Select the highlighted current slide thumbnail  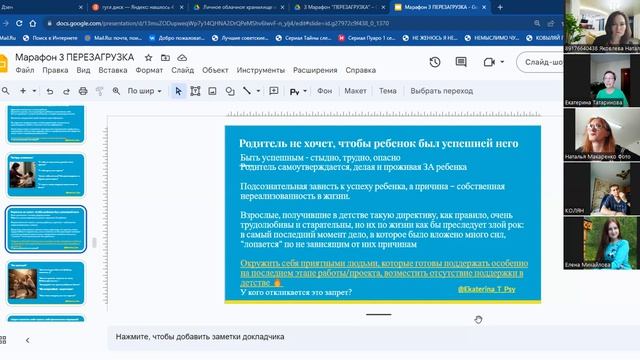[46, 229]
